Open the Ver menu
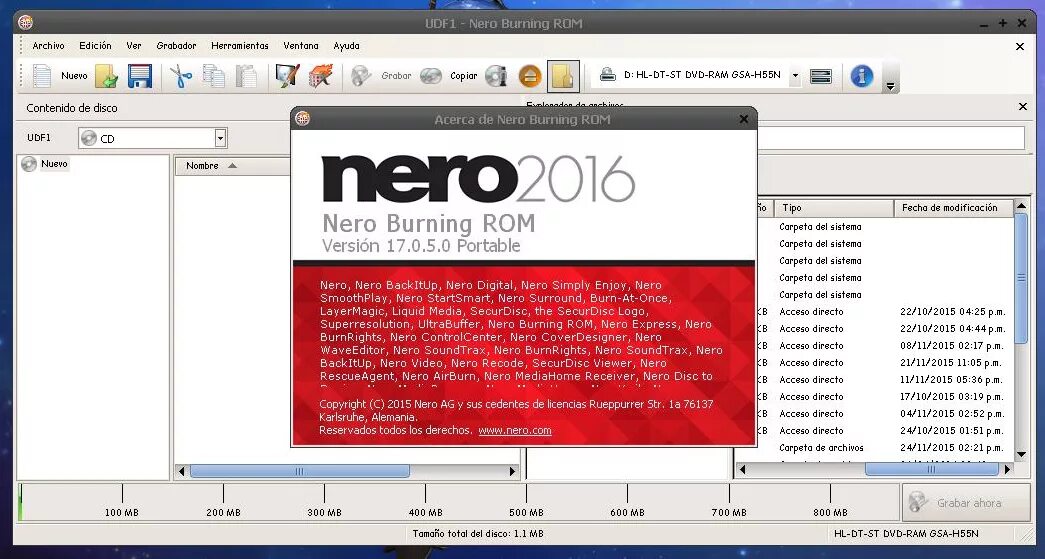This screenshot has height=559, width=1045. (x=134, y=46)
